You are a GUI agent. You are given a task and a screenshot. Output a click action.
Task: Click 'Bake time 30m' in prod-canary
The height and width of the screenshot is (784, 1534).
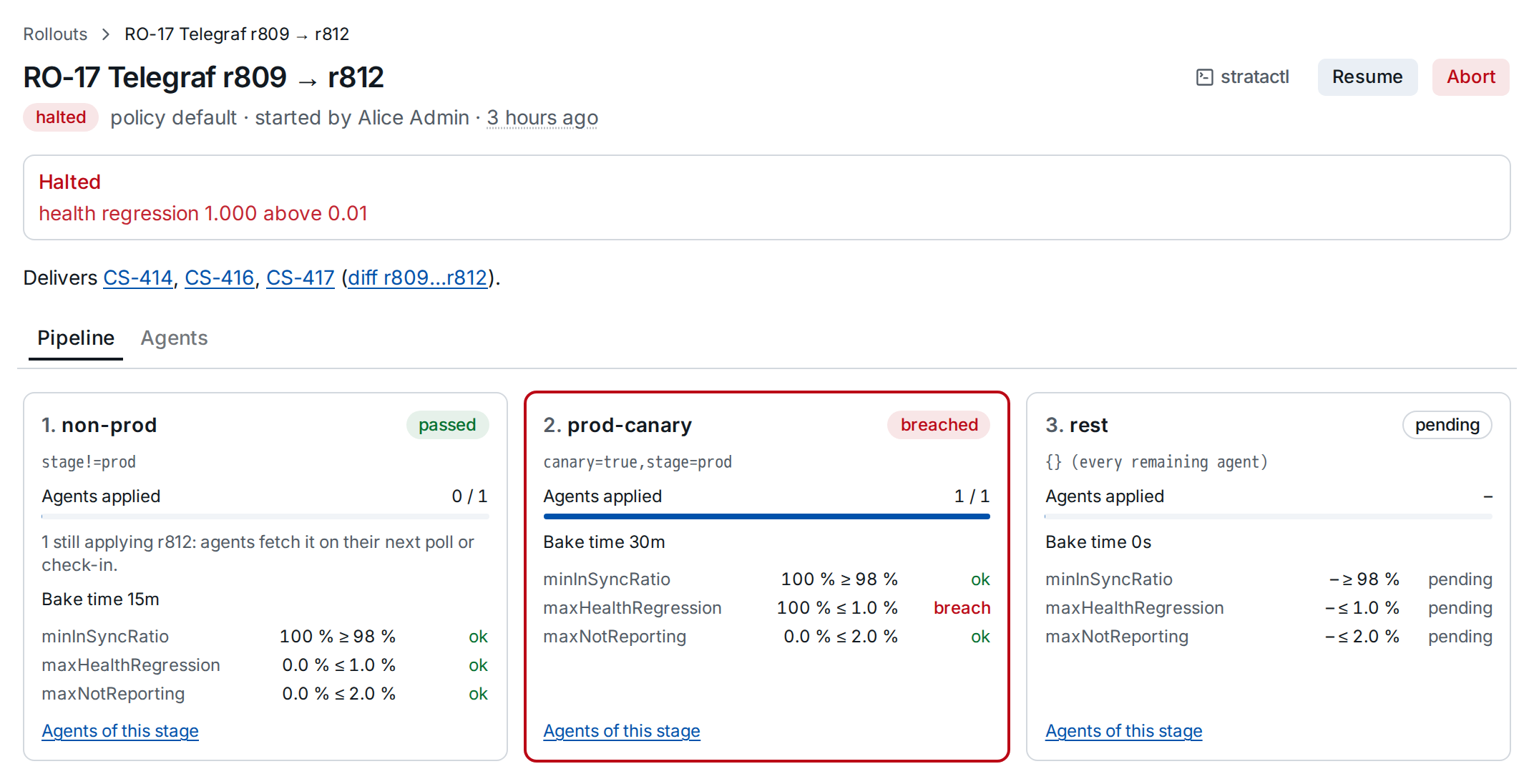click(604, 542)
